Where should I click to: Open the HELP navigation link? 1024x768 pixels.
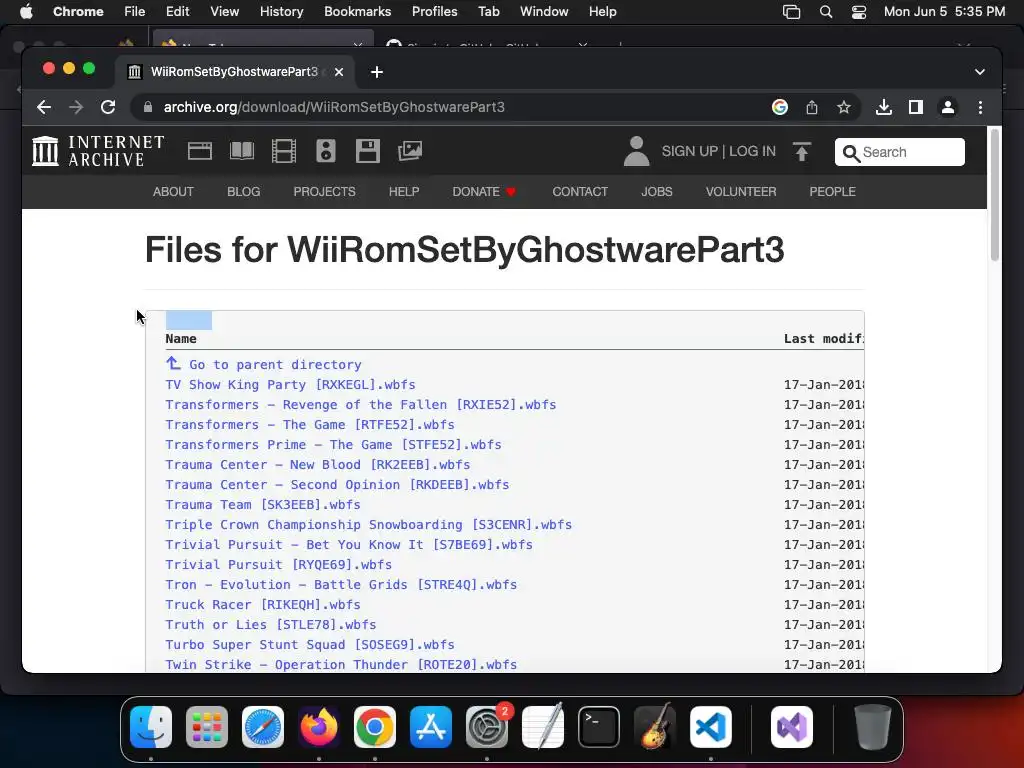click(404, 191)
